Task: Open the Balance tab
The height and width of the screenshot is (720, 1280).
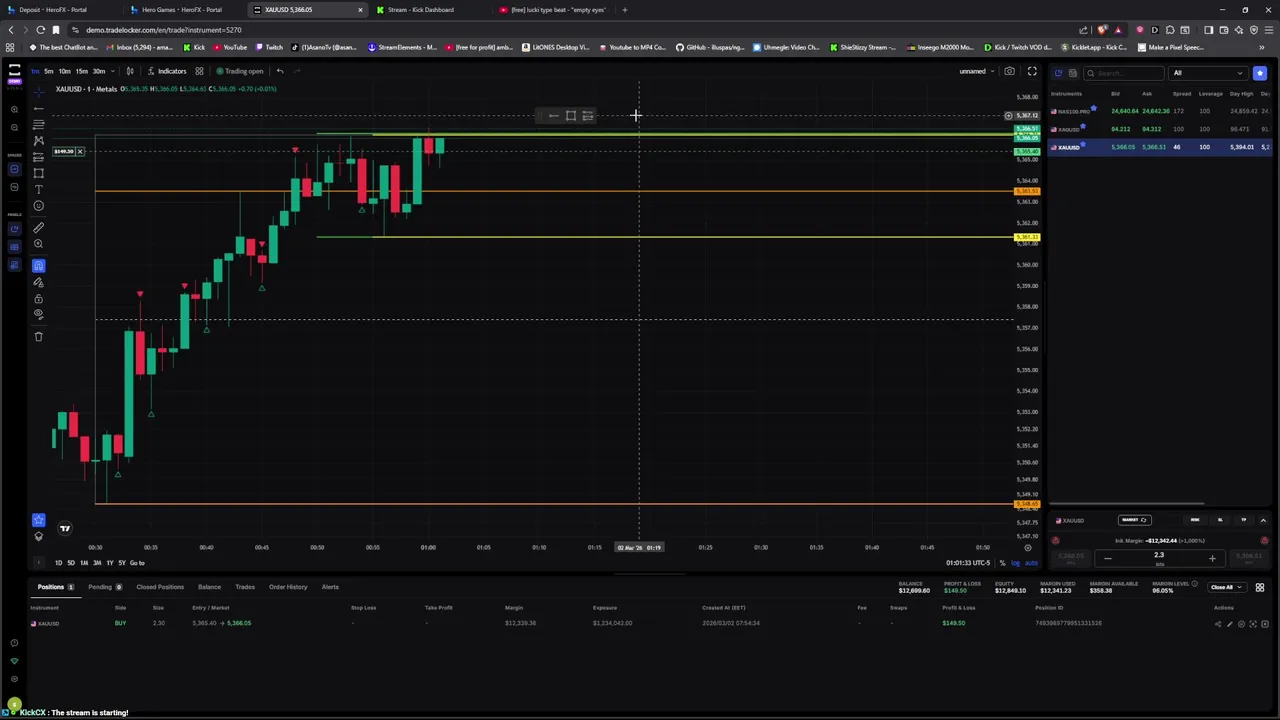Action: click(x=209, y=587)
